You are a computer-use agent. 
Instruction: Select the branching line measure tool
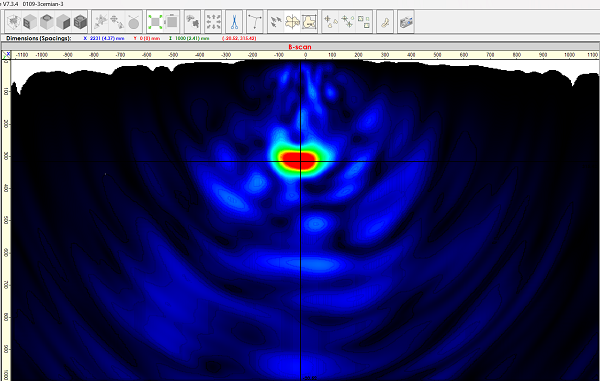(x=255, y=22)
